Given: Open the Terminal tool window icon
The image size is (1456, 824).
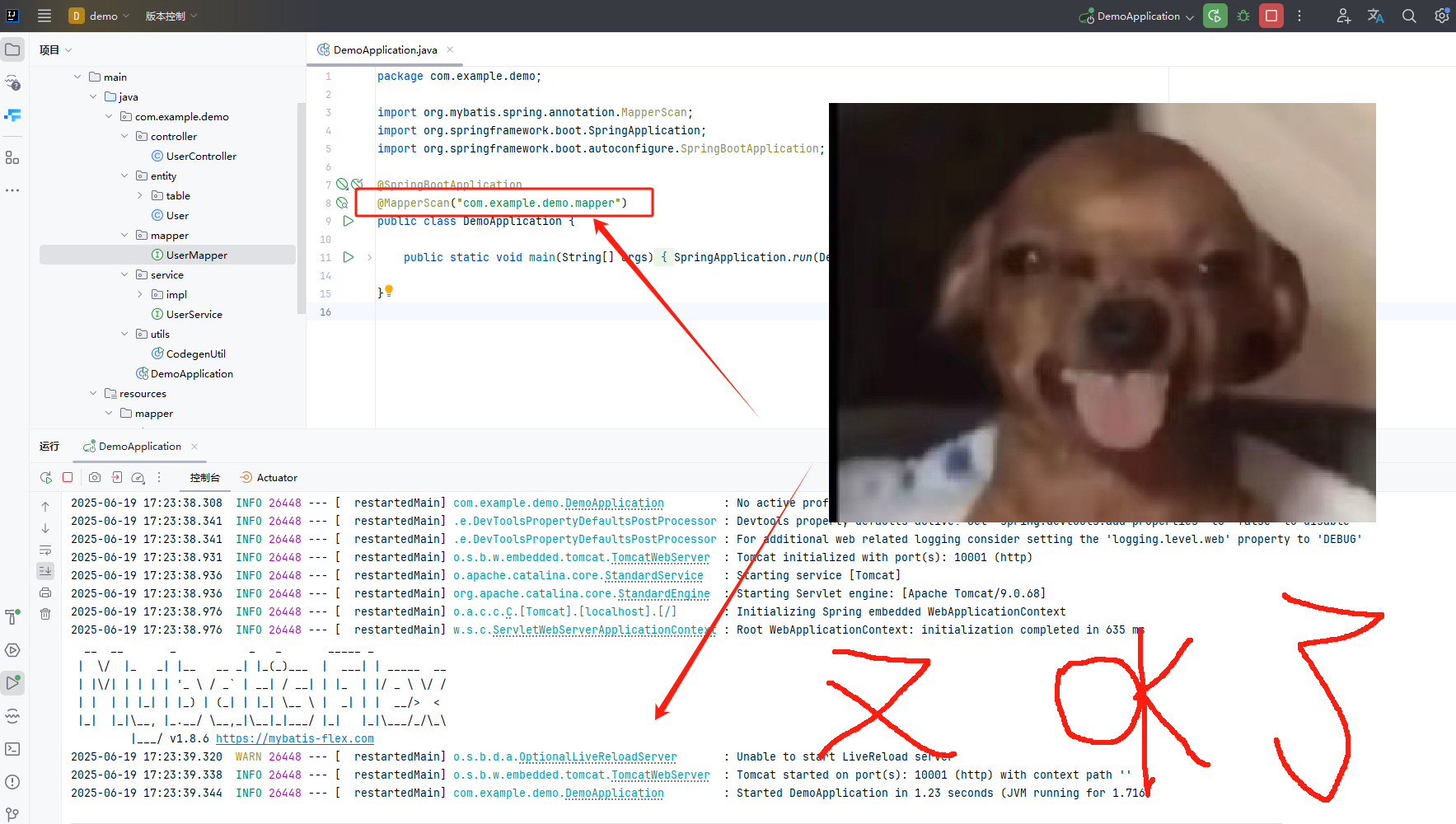Looking at the screenshot, I should pos(12,748).
